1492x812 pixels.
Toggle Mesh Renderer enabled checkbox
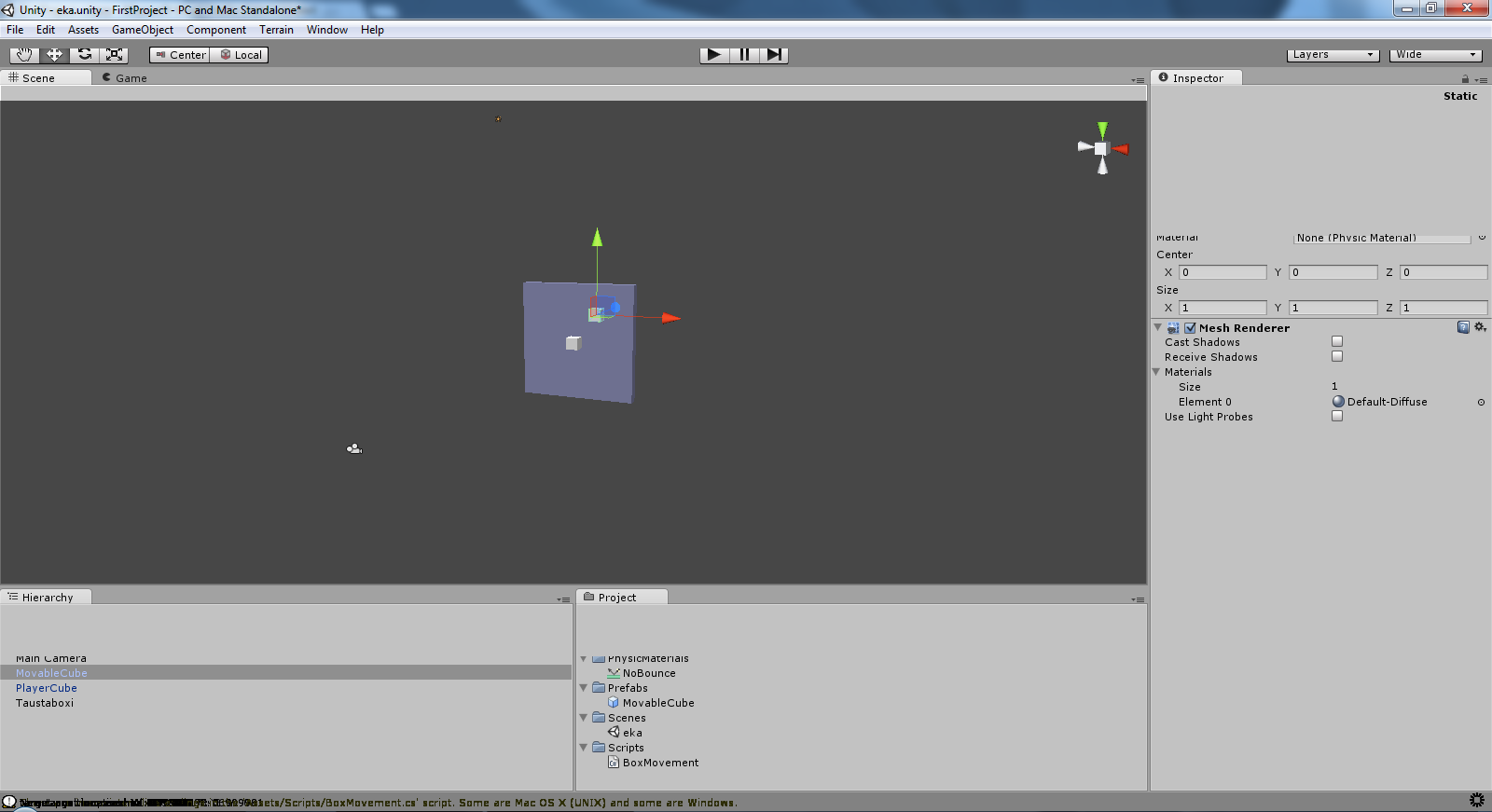click(x=1190, y=328)
